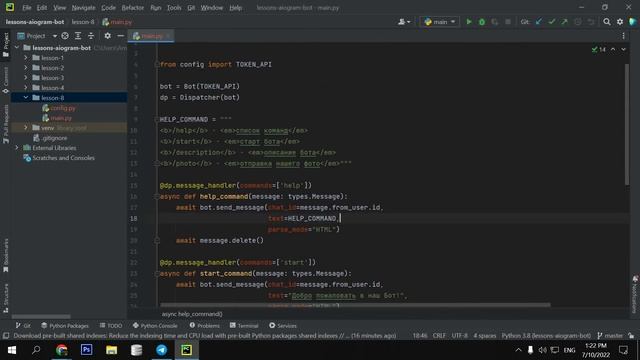The width and height of the screenshot is (640, 360).
Task: Update project from Git
Action: pos(539,22)
